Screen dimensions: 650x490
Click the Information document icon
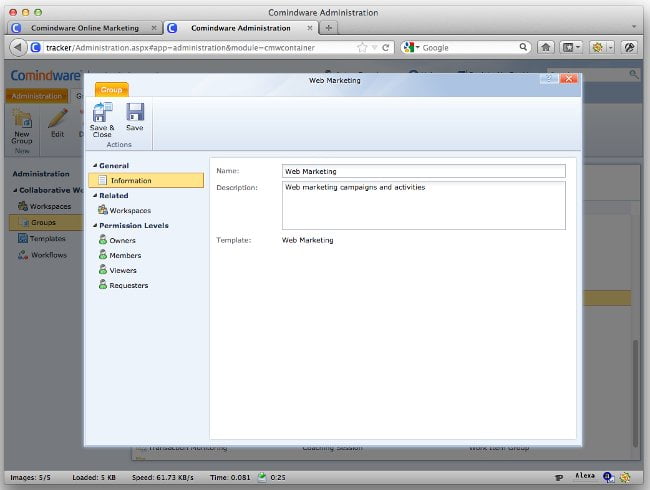tap(102, 180)
